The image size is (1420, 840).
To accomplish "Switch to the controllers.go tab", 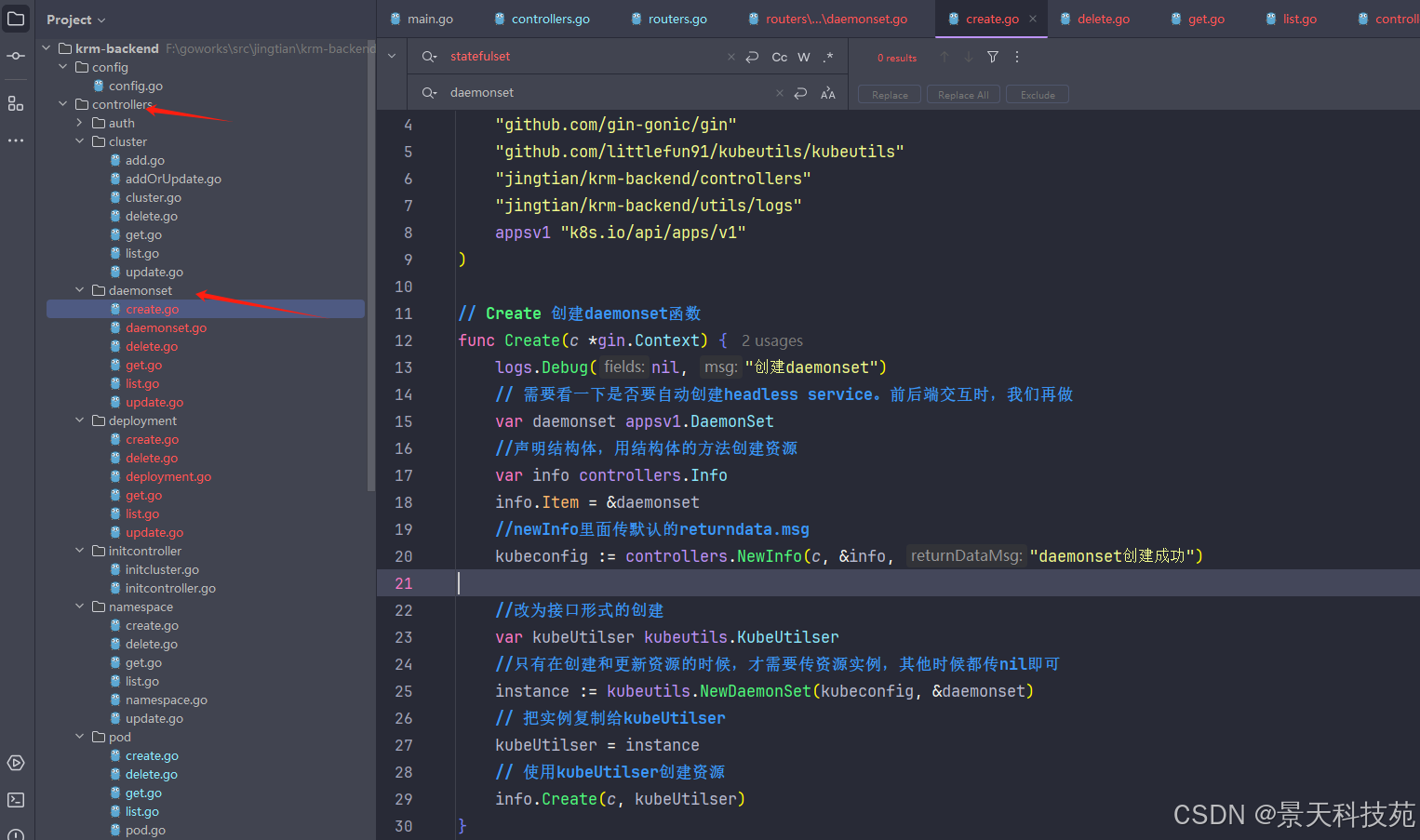I will coord(542,19).
